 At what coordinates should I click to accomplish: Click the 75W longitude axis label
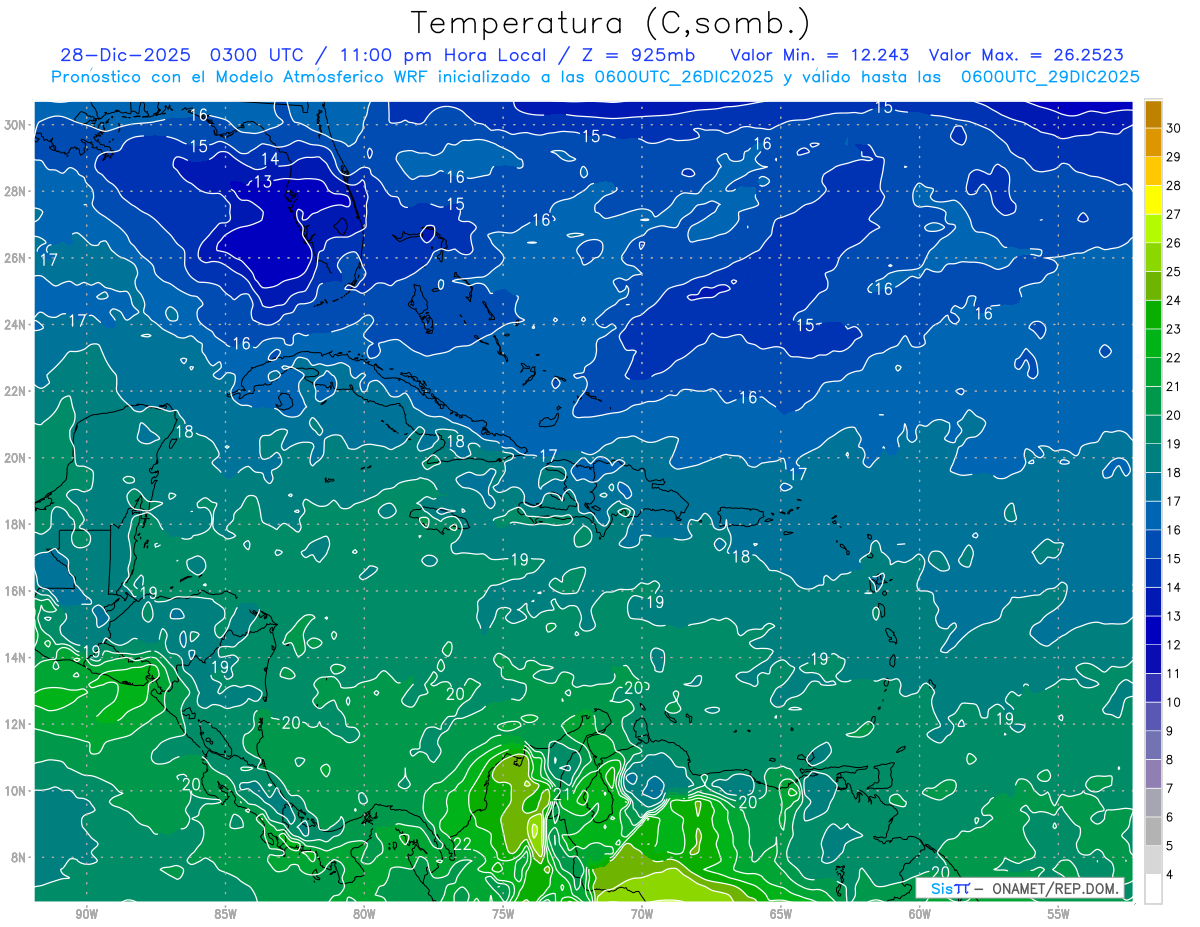503,914
